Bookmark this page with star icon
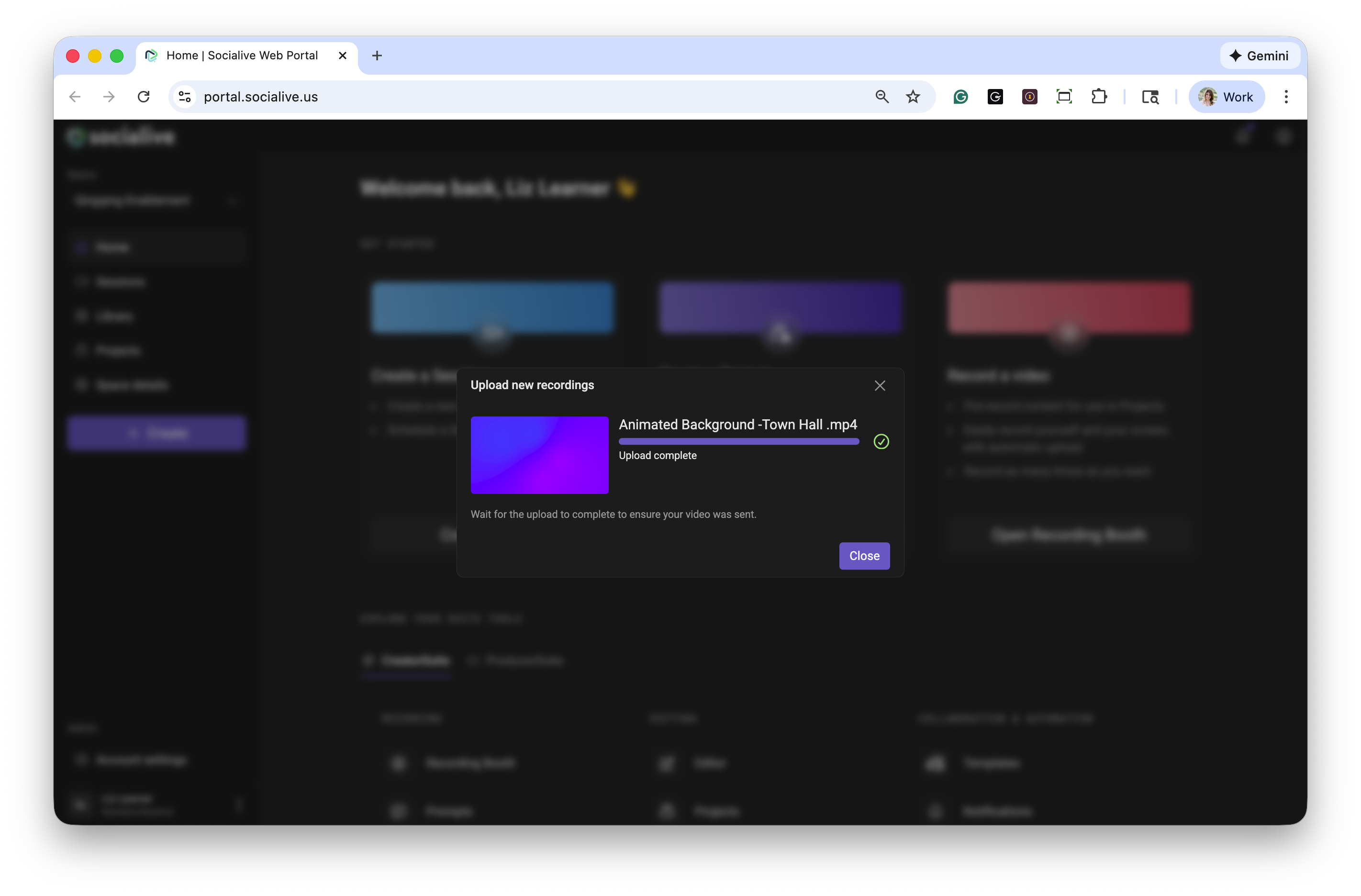 point(913,97)
